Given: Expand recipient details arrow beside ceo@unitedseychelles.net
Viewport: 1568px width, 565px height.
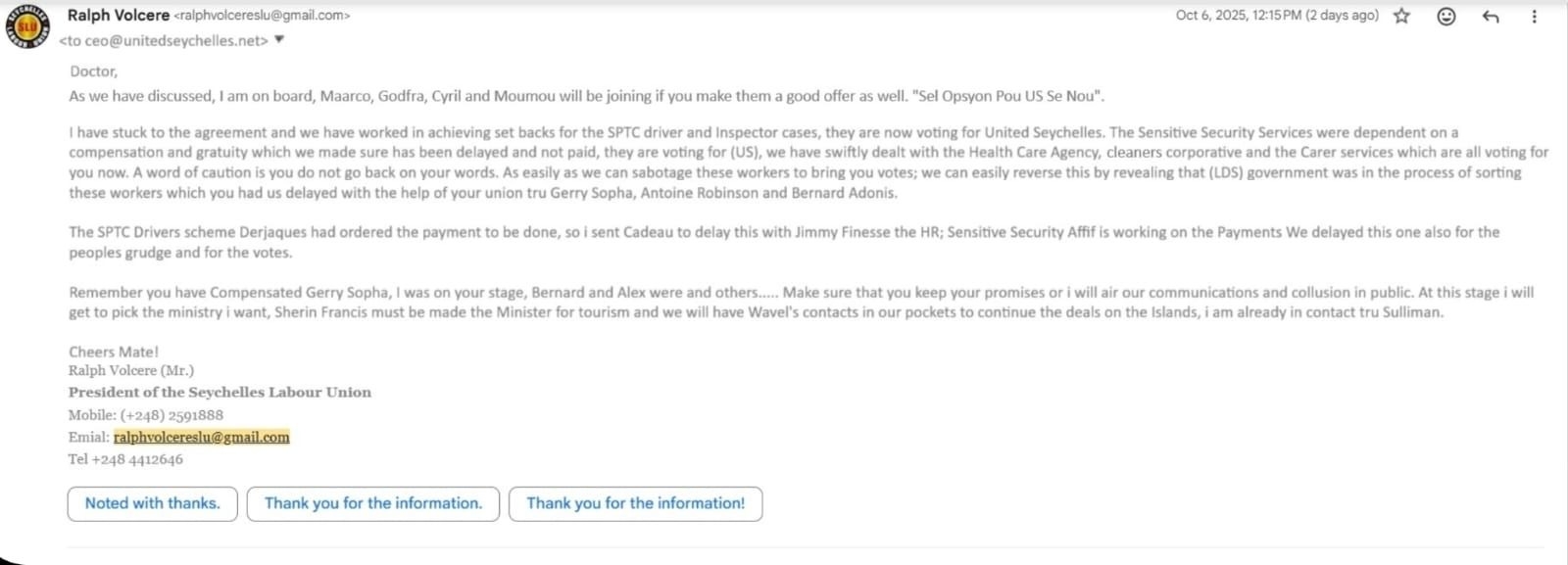Looking at the screenshot, I should (279, 40).
